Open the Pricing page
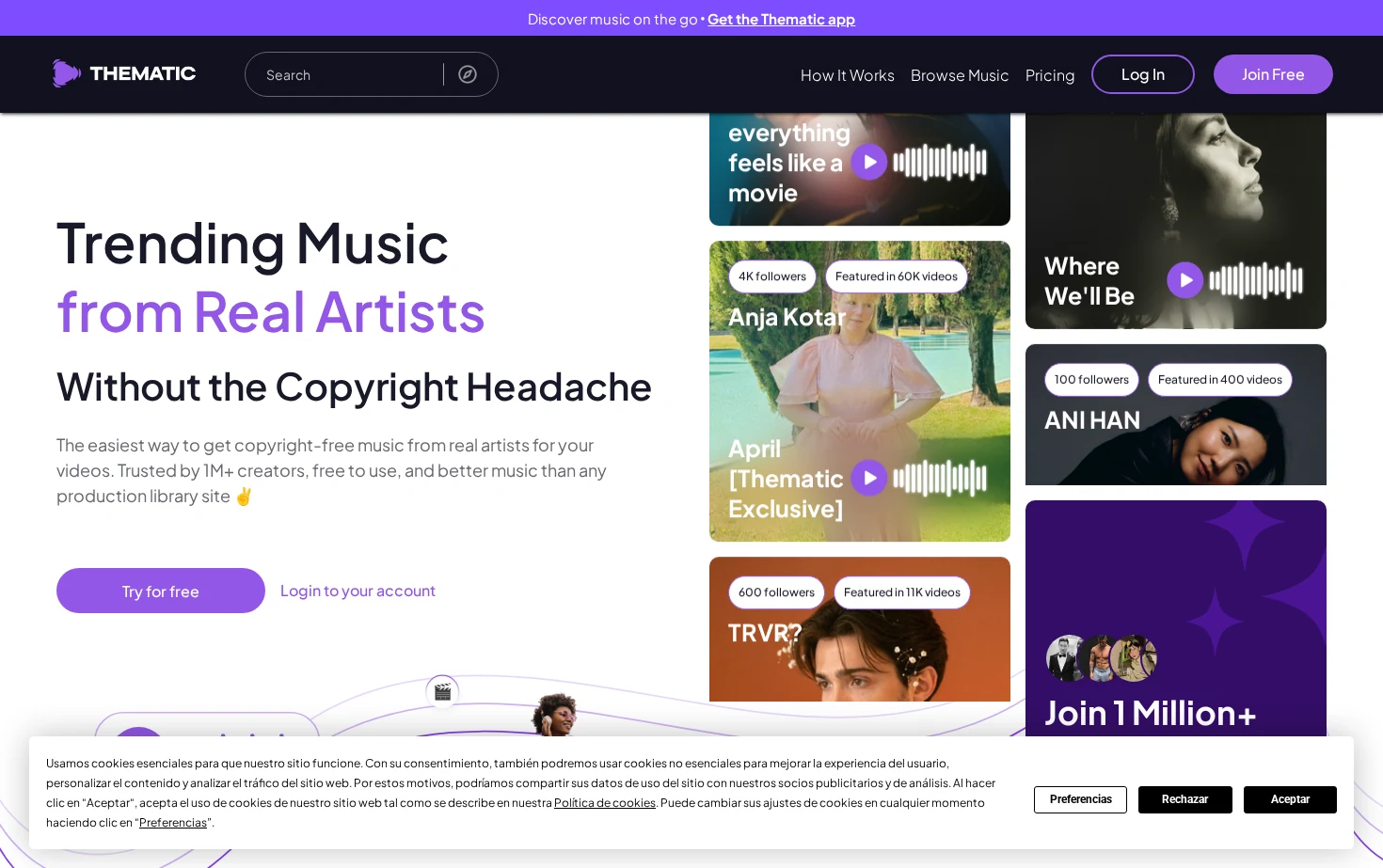The width and height of the screenshot is (1383, 868). click(1050, 75)
